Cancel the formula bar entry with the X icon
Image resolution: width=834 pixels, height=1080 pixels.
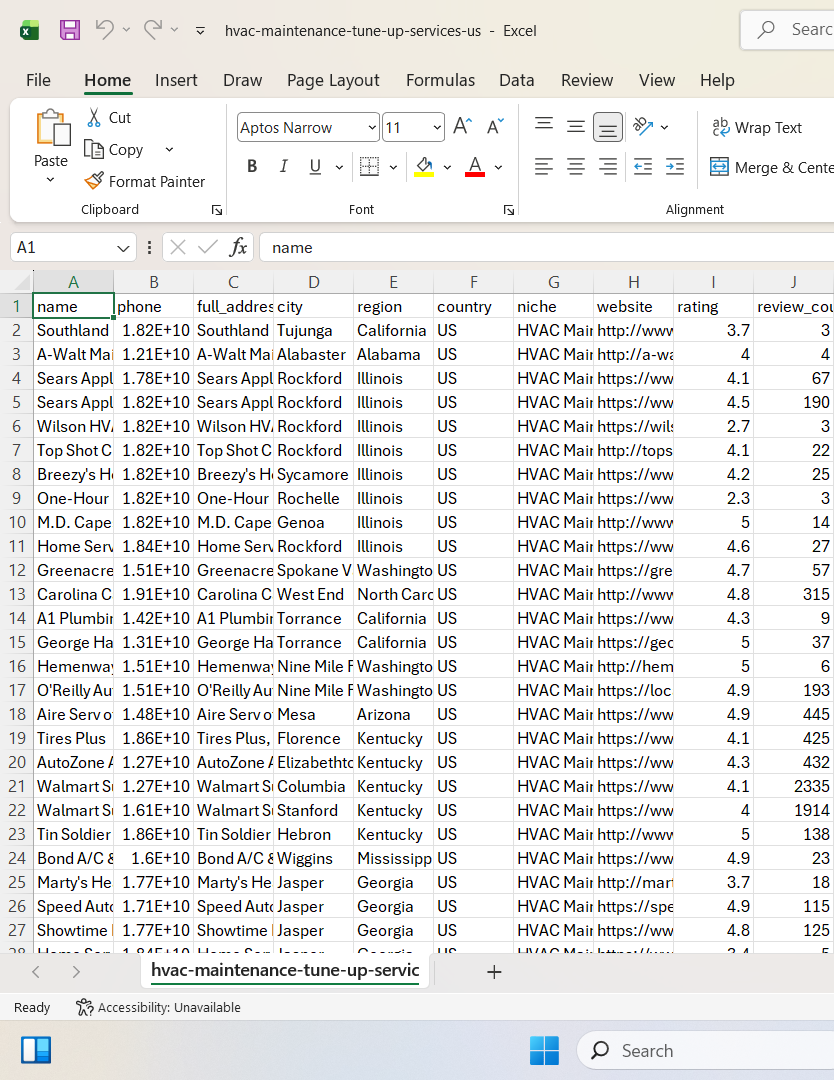point(178,247)
